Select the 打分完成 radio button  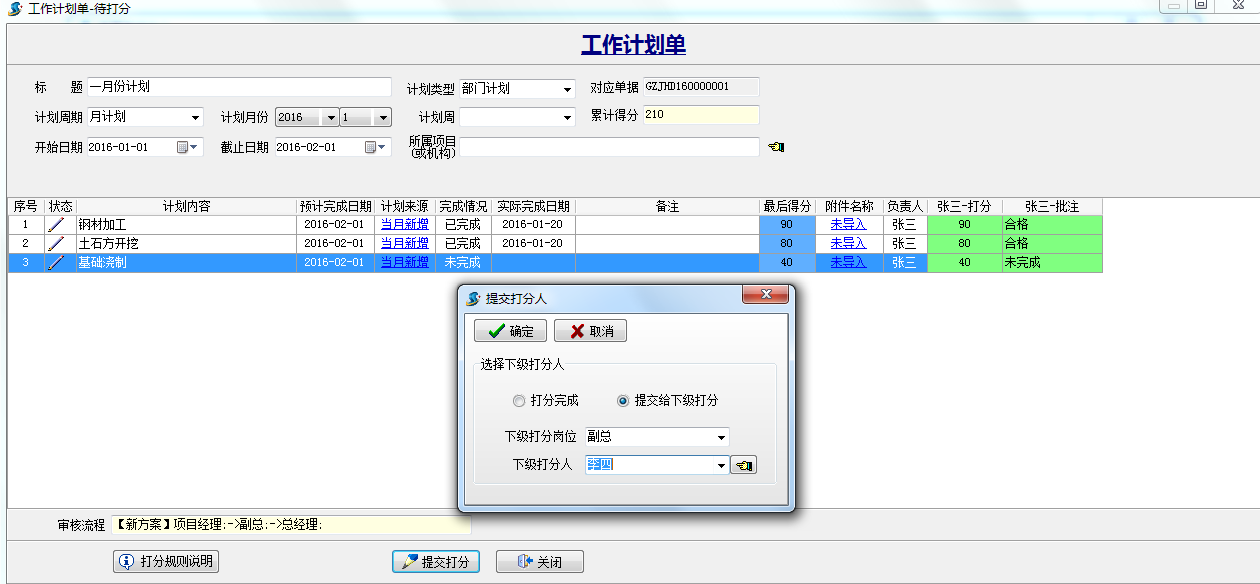click(519, 400)
